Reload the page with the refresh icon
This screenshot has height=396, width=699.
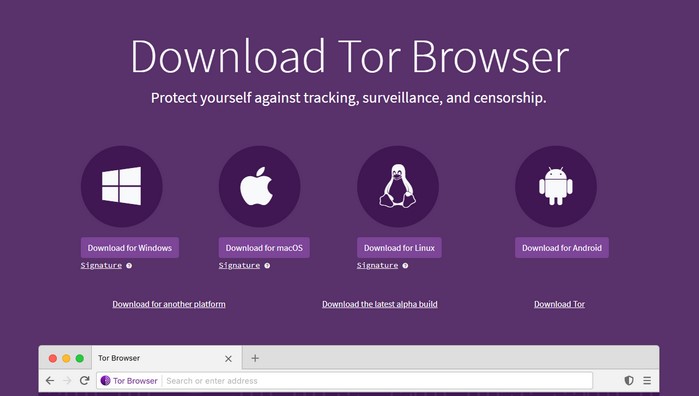84,380
